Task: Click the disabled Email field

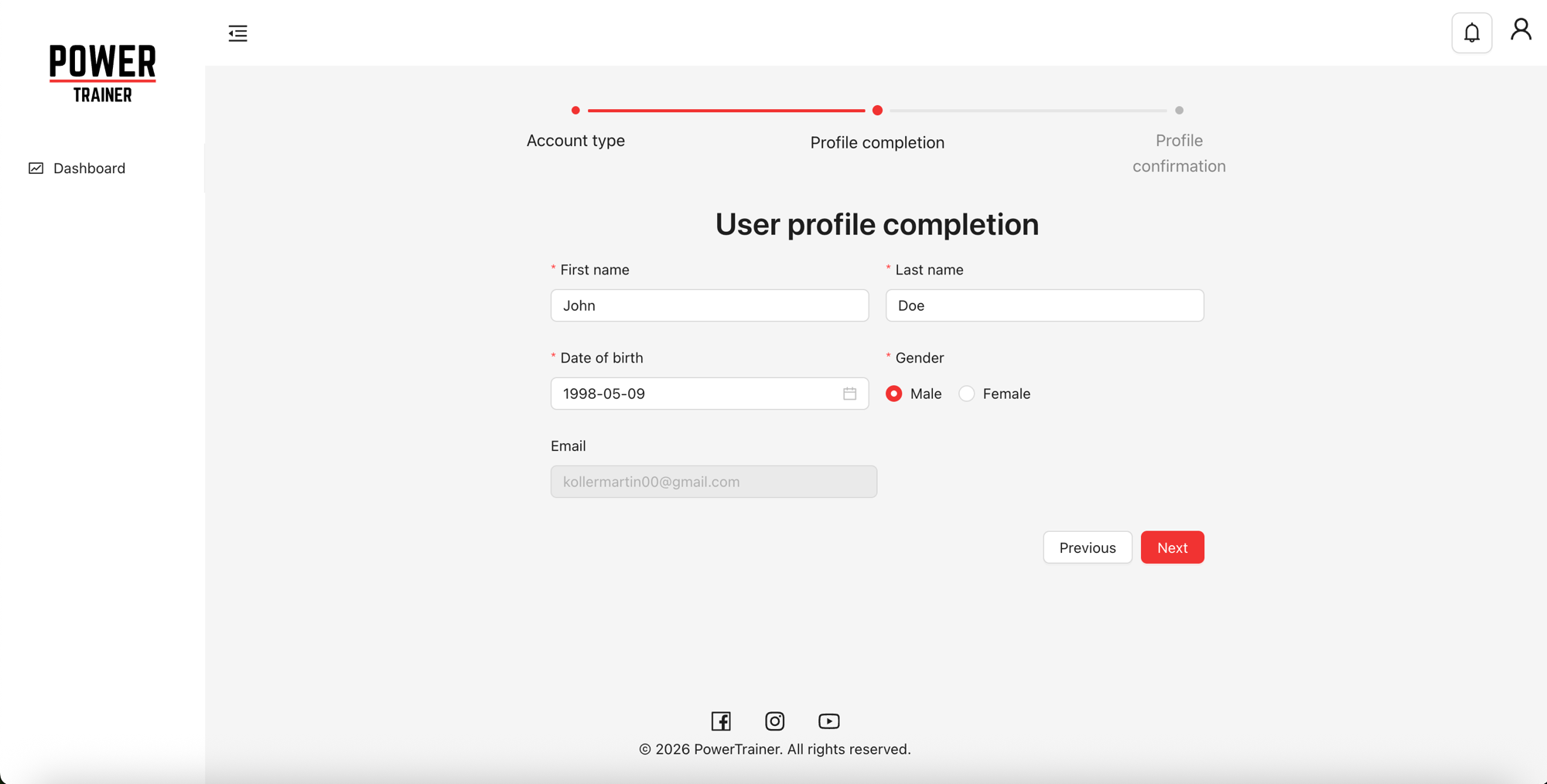Action: pyautogui.click(x=713, y=482)
